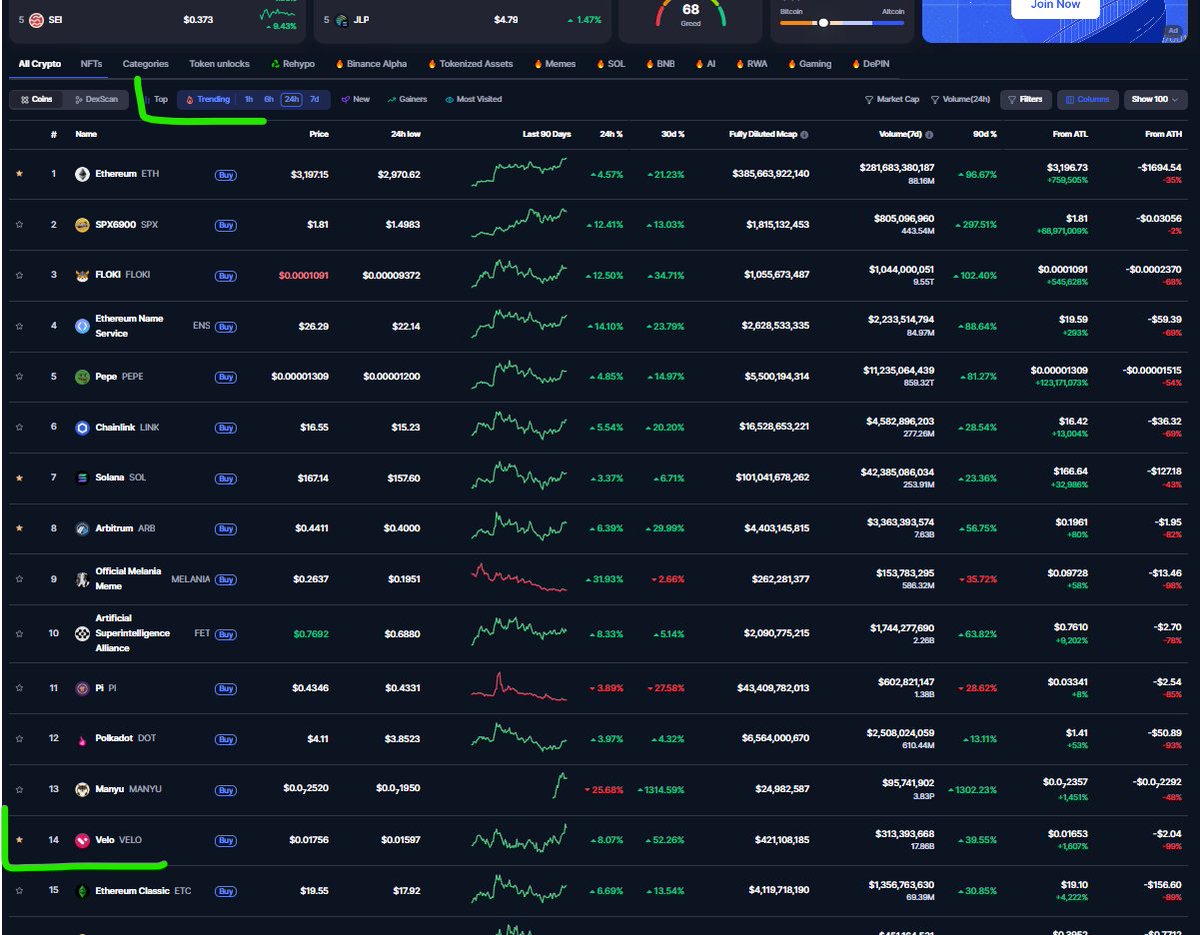The height and width of the screenshot is (935, 1200).
Task: Open the Memes category link
Action: point(554,64)
